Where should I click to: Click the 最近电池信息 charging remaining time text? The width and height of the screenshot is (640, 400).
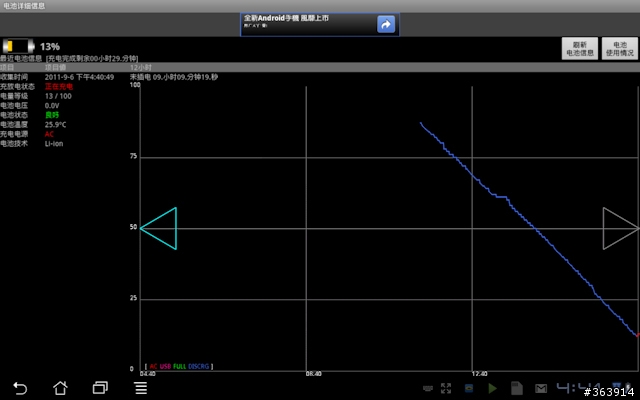pyautogui.click(x=69, y=58)
